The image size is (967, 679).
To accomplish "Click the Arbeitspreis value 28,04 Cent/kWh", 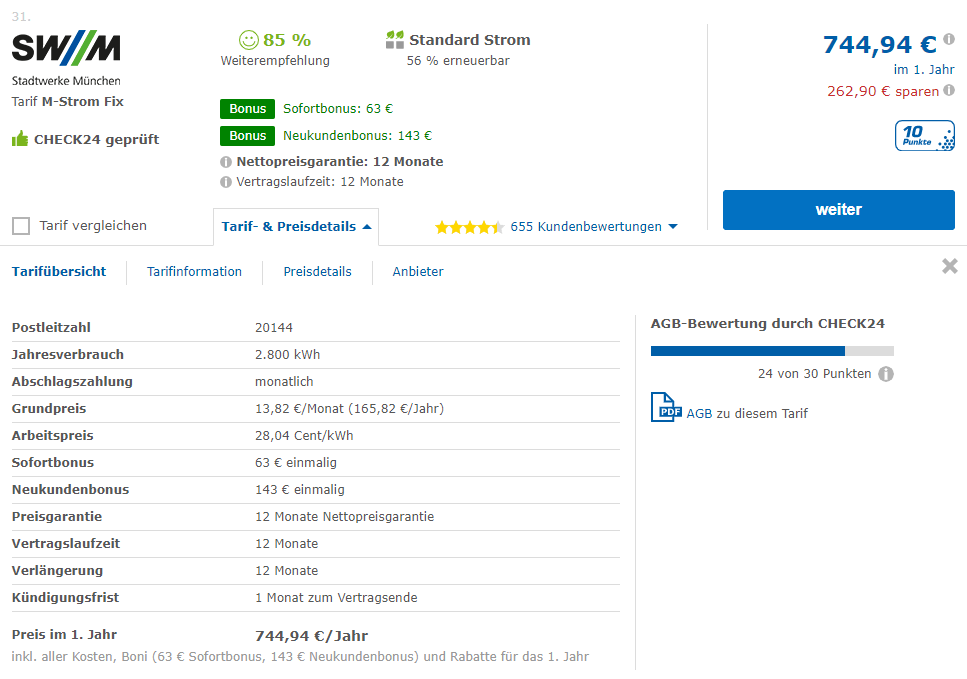I will point(304,435).
